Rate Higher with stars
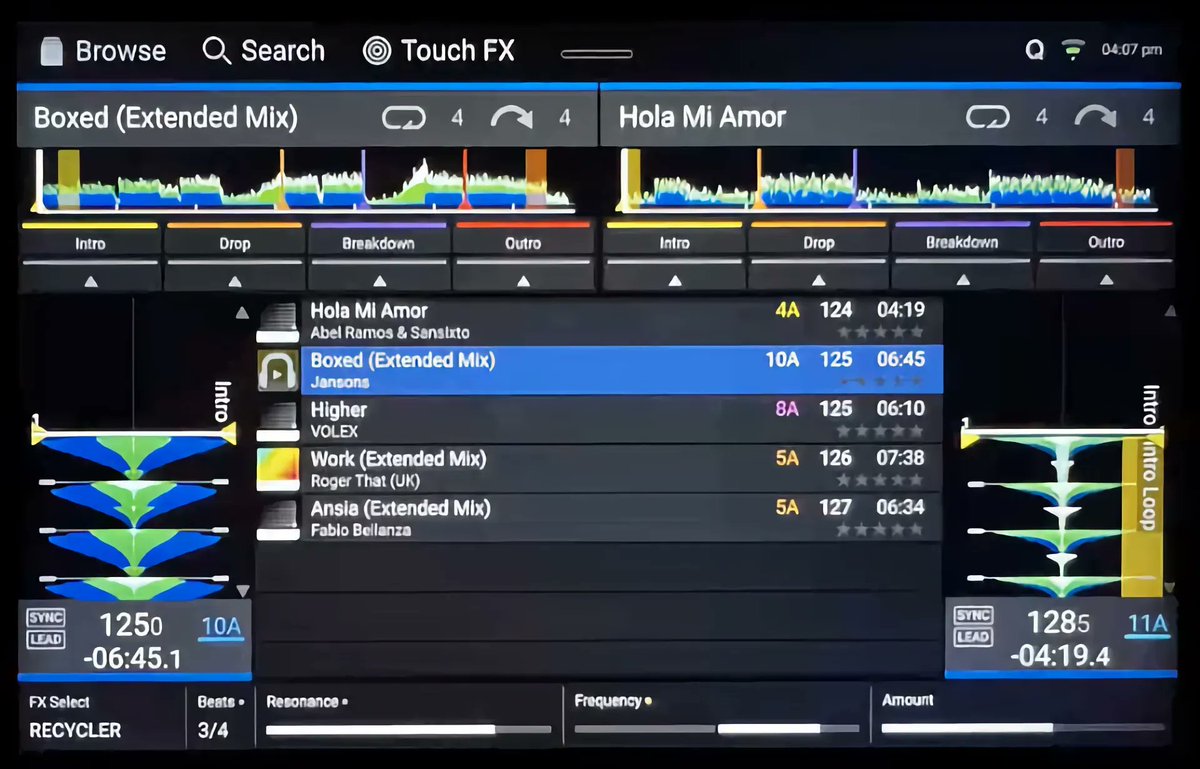 click(880, 431)
